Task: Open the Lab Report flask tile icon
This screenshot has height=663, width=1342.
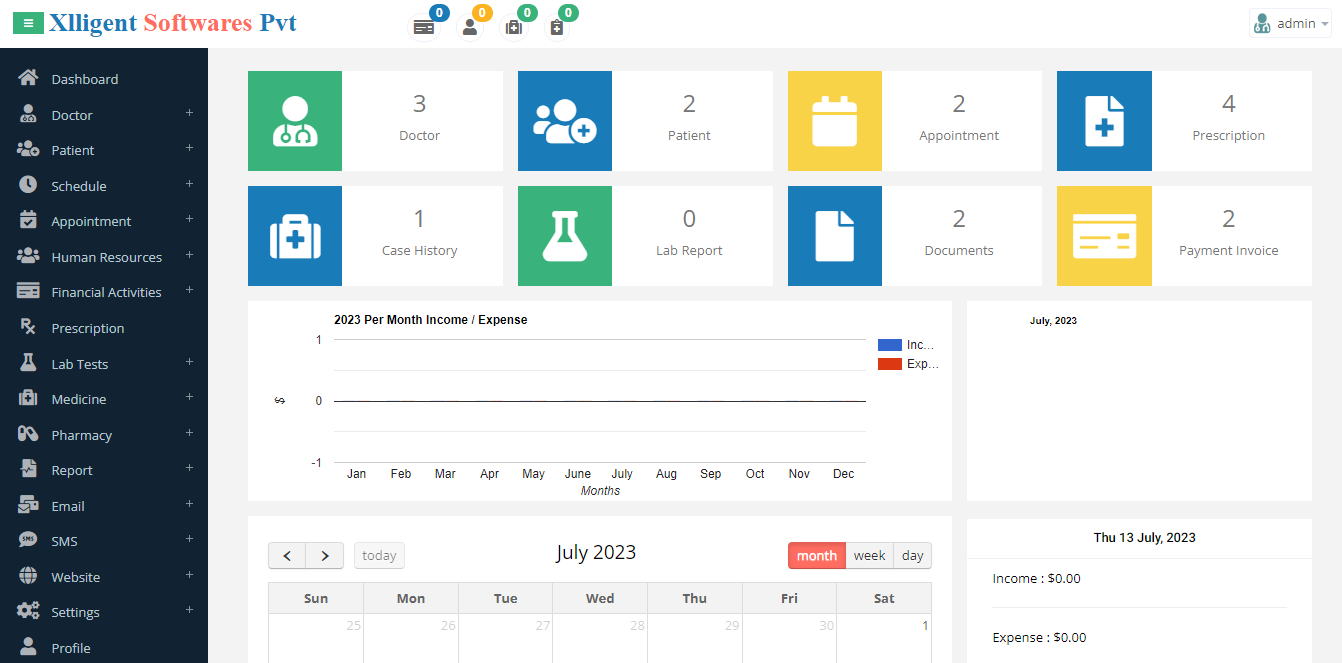Action: [x=564, y=236]
